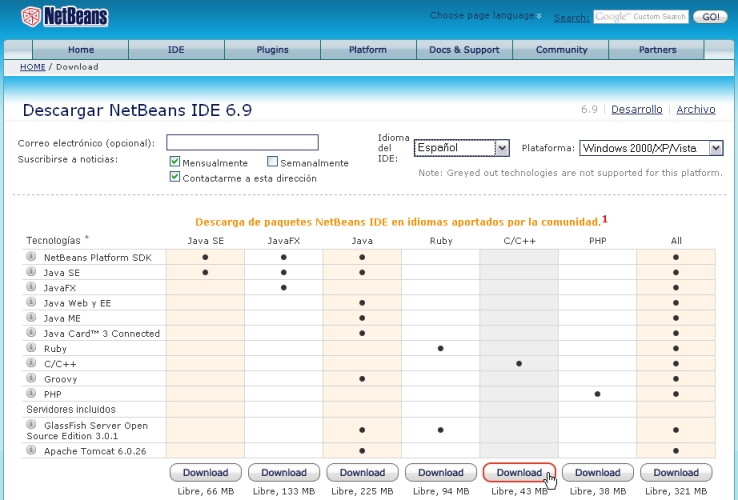
Task: Uncheck the Mensualmente newsletter checkbox
Action: click(175, 161)
